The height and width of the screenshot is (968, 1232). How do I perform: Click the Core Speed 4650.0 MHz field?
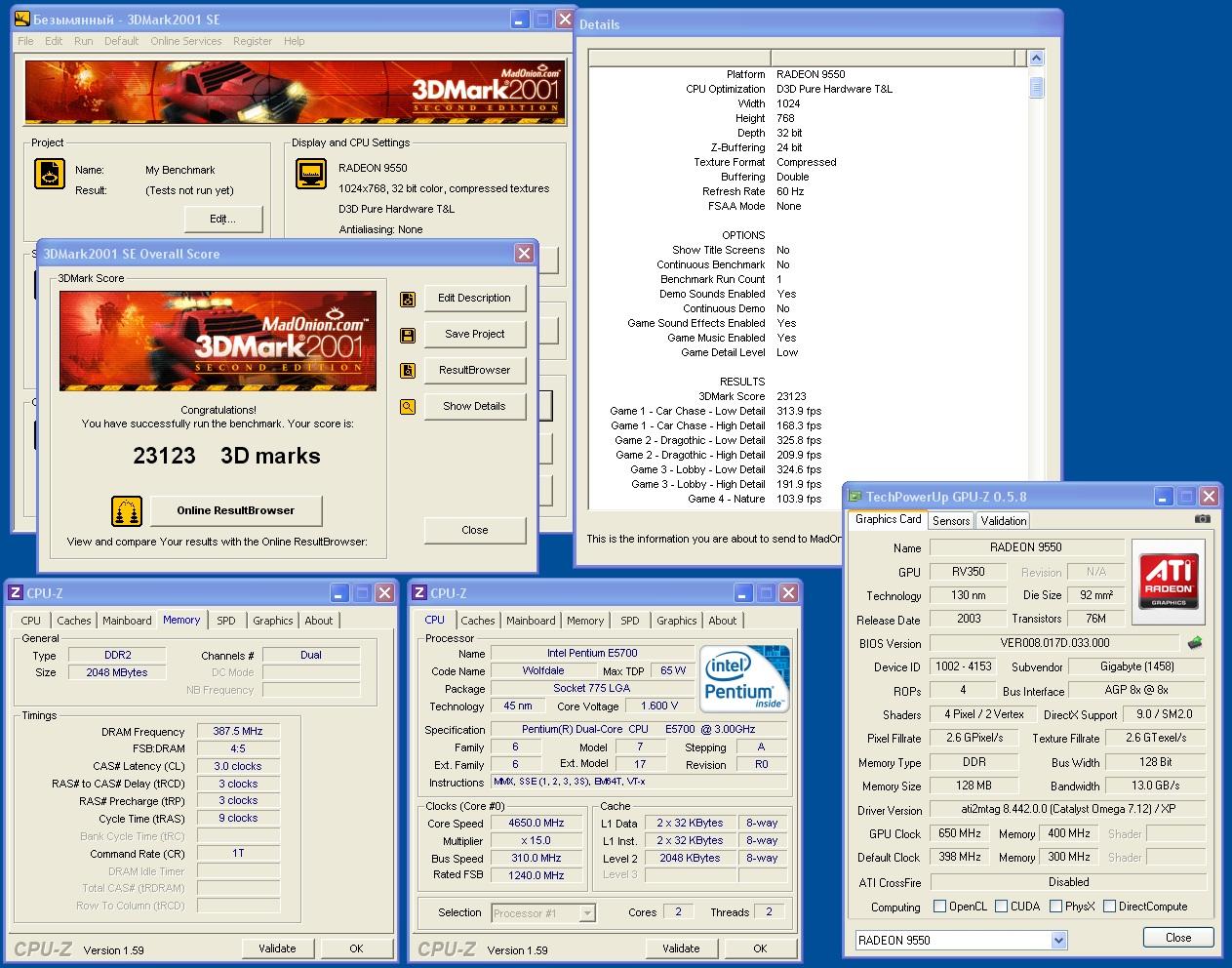(x=537, y=823)
